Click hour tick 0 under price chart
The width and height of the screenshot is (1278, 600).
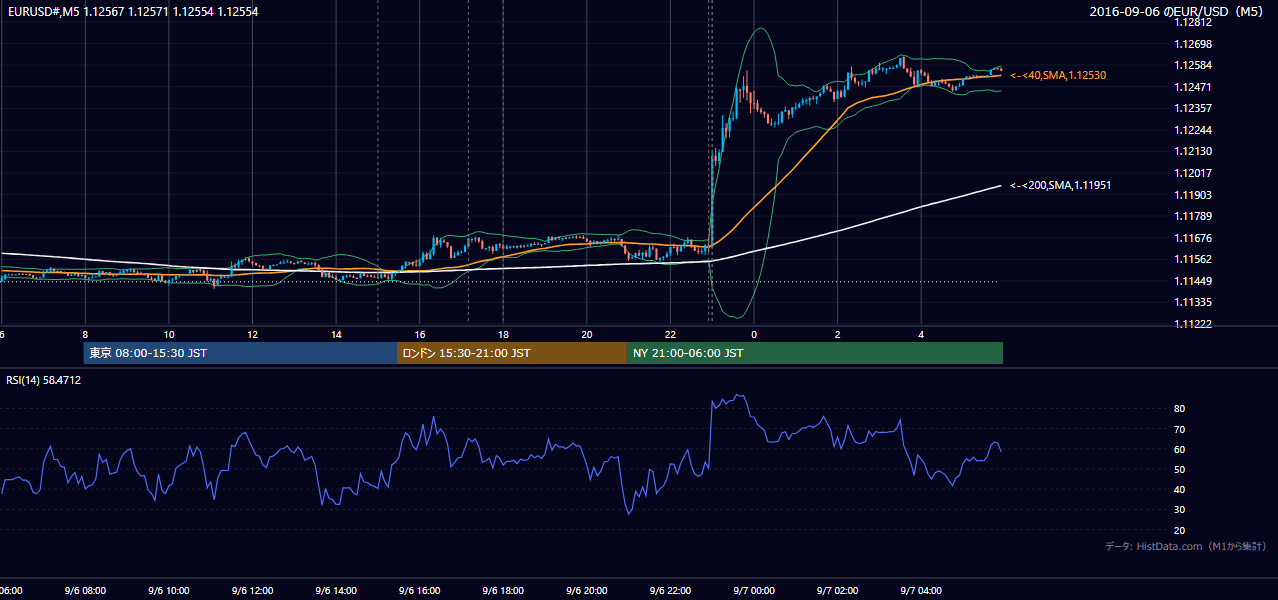[x=754, y=334]
